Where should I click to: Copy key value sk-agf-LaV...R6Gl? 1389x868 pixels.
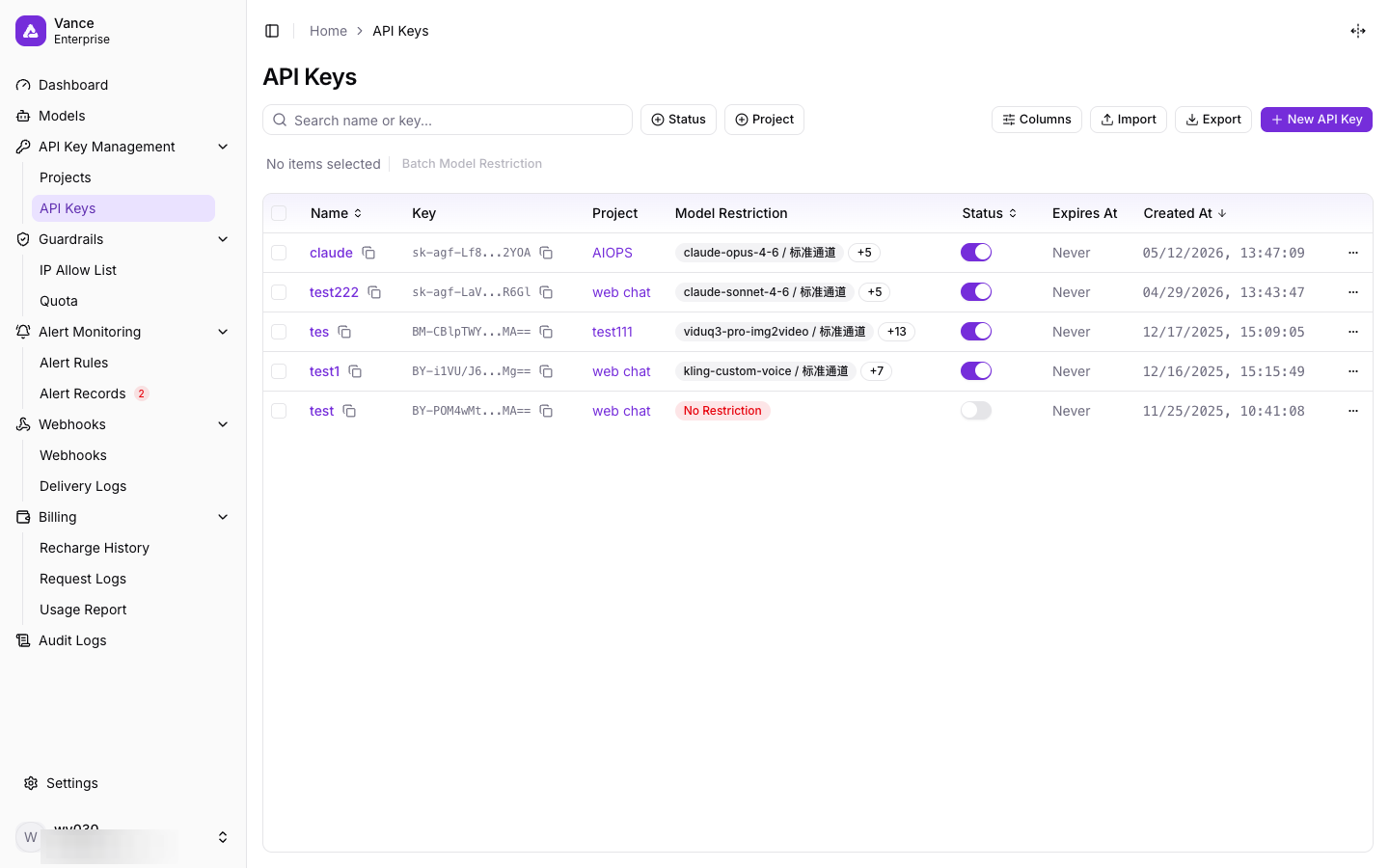(x=546, y=292)
